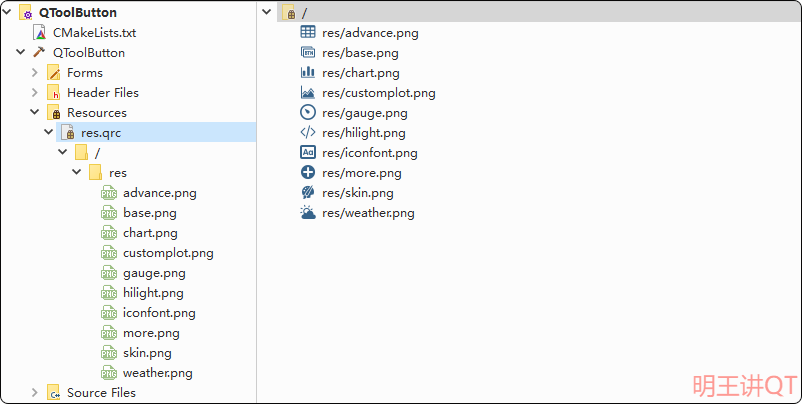Click the code brackets thumbnail of res/hilight.png
This screenshot has height=404, width=802.
tap(308, 132)
